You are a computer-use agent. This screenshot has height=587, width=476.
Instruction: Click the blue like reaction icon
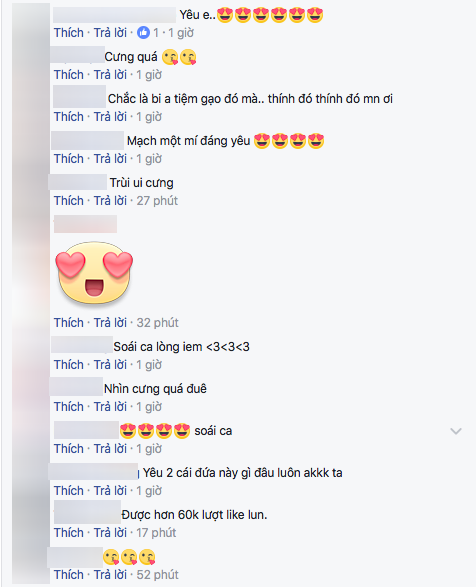(143, 33)
